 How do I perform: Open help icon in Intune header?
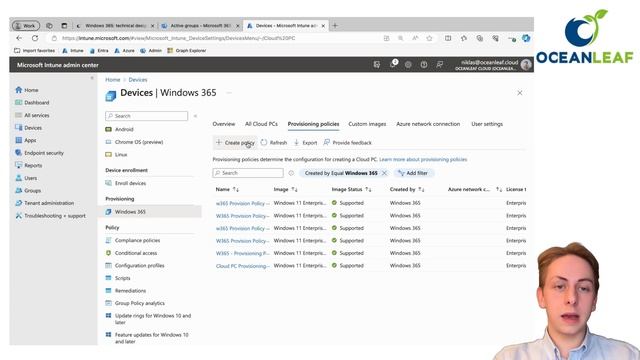coord(424,64)
